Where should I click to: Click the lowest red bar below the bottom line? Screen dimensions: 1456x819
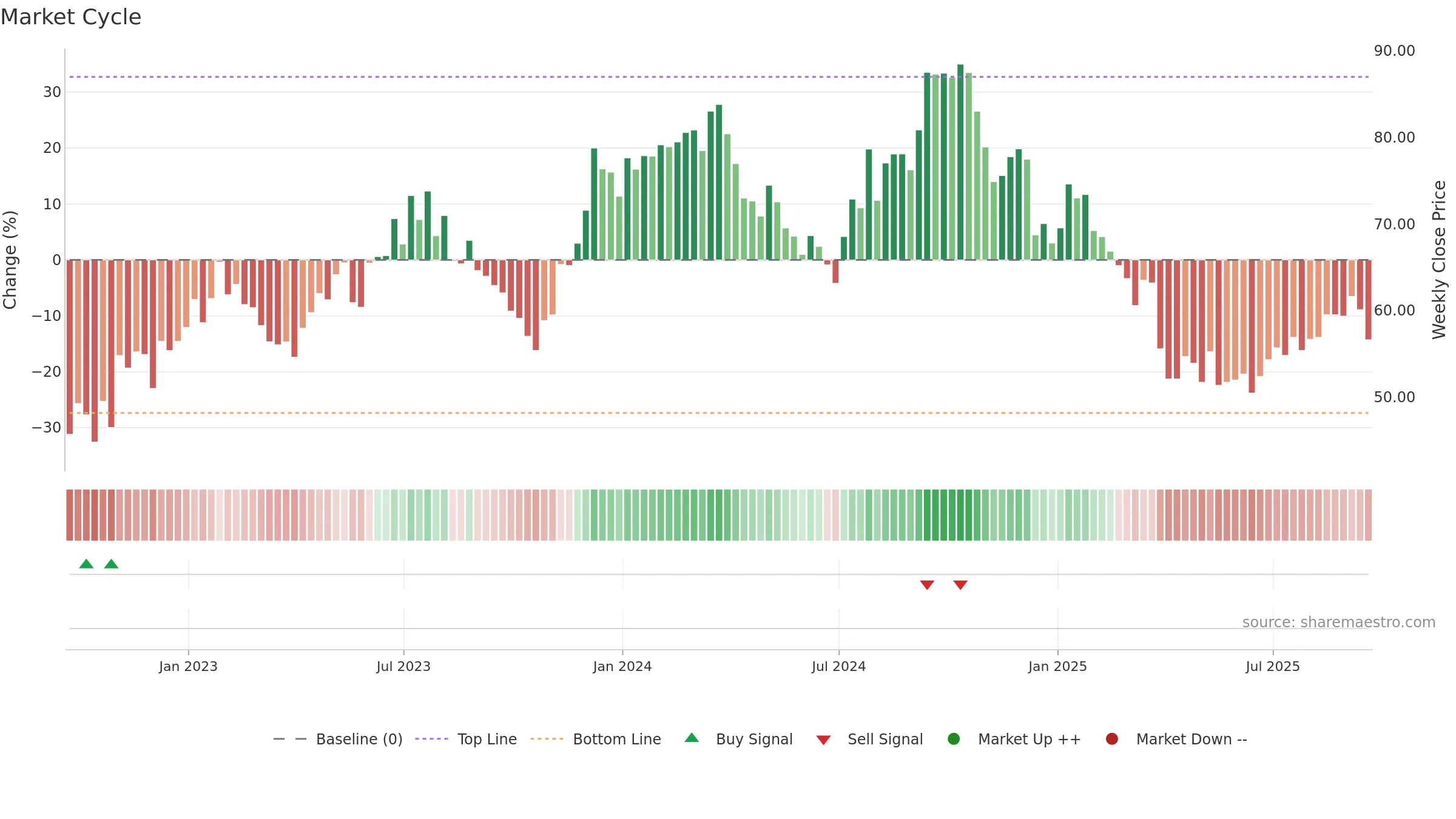pyautogui.click(x=95, y=351)
